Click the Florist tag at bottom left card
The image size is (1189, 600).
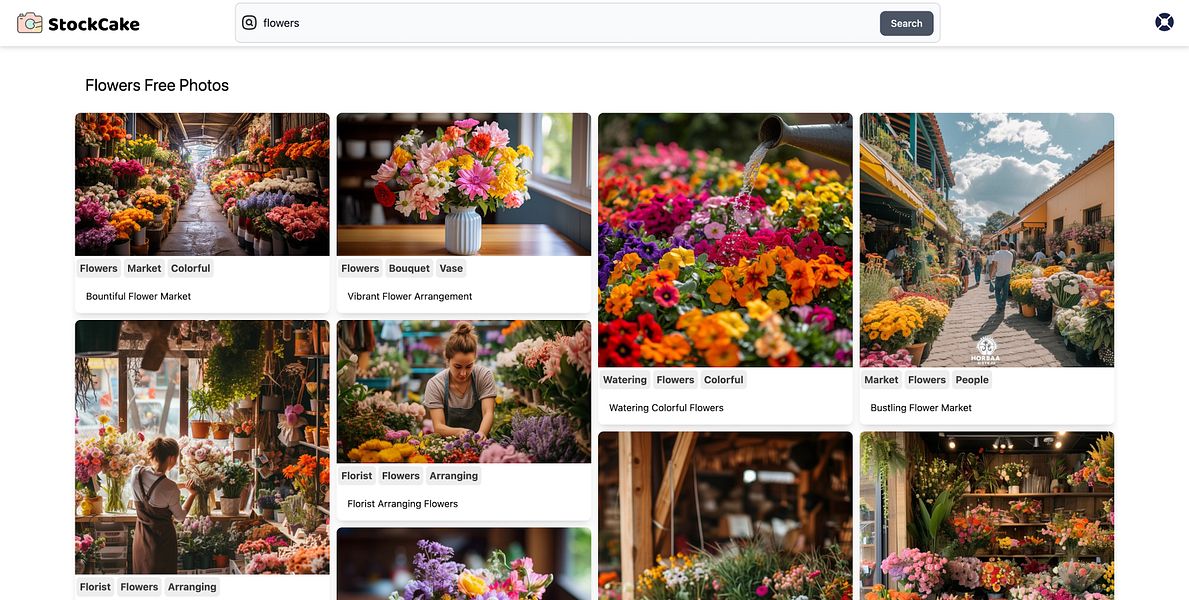95,586
